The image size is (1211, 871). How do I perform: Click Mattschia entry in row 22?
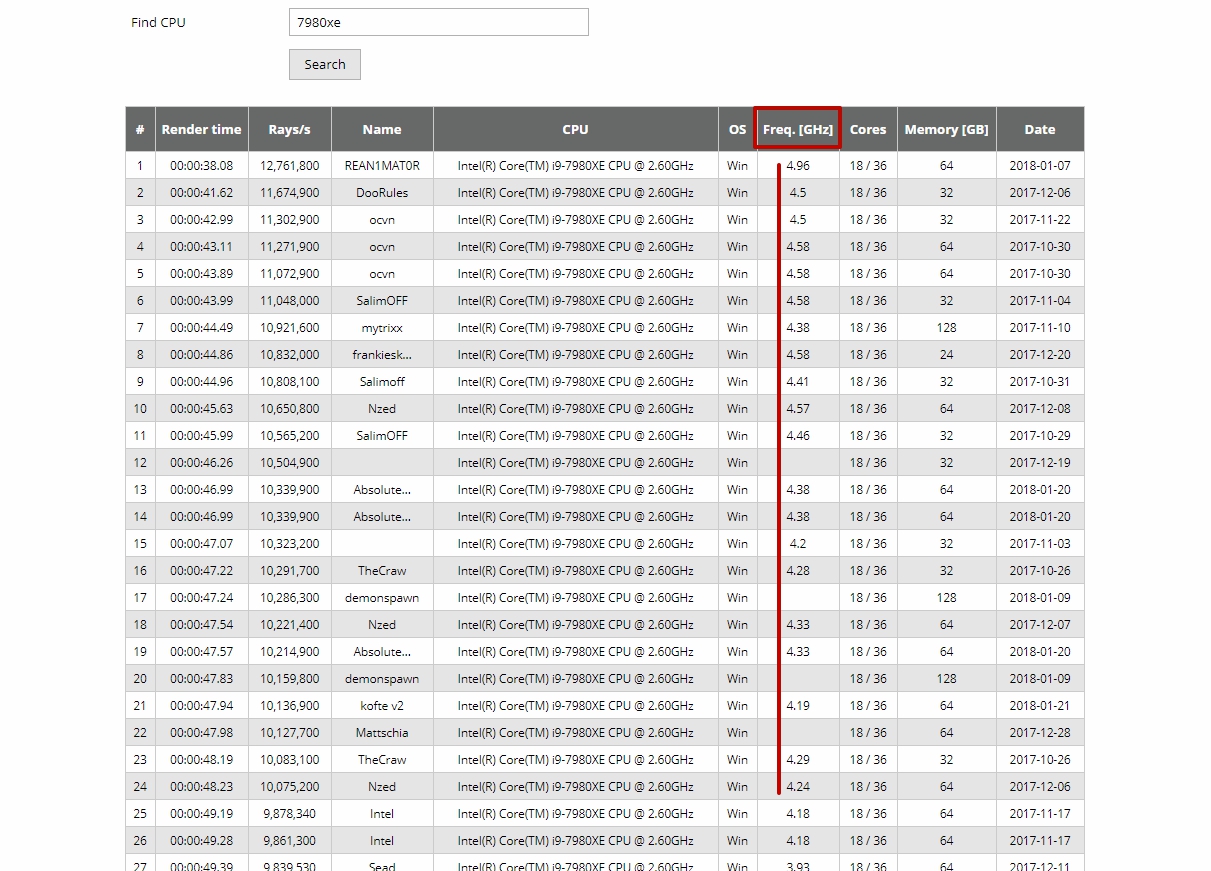pyautogui.click(x=382, y=733)
